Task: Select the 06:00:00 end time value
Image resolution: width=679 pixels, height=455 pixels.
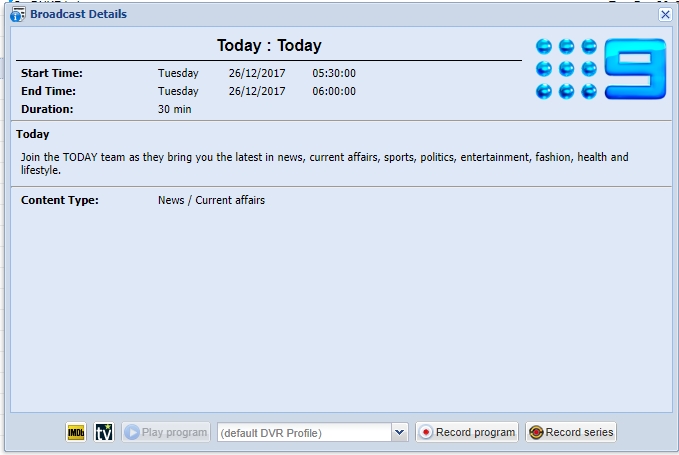Action: [334, 91]
